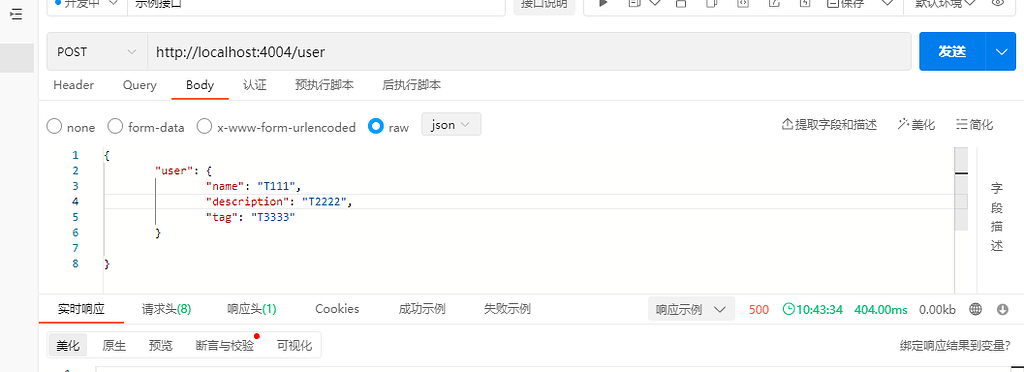The image size is (1024, 372).
Task: Click the request URL input field
Action: 529,52
